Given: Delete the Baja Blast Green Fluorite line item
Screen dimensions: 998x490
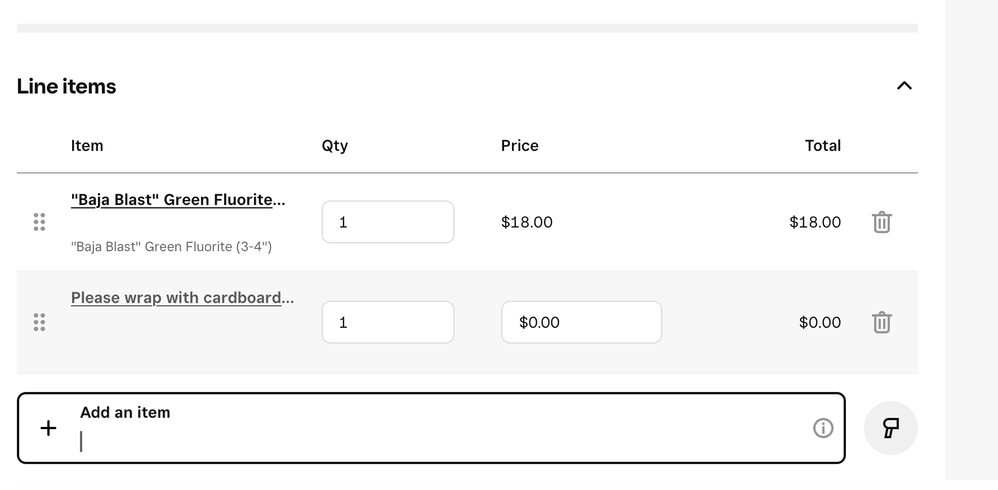Looking at the screenshot, I should 882,222.
